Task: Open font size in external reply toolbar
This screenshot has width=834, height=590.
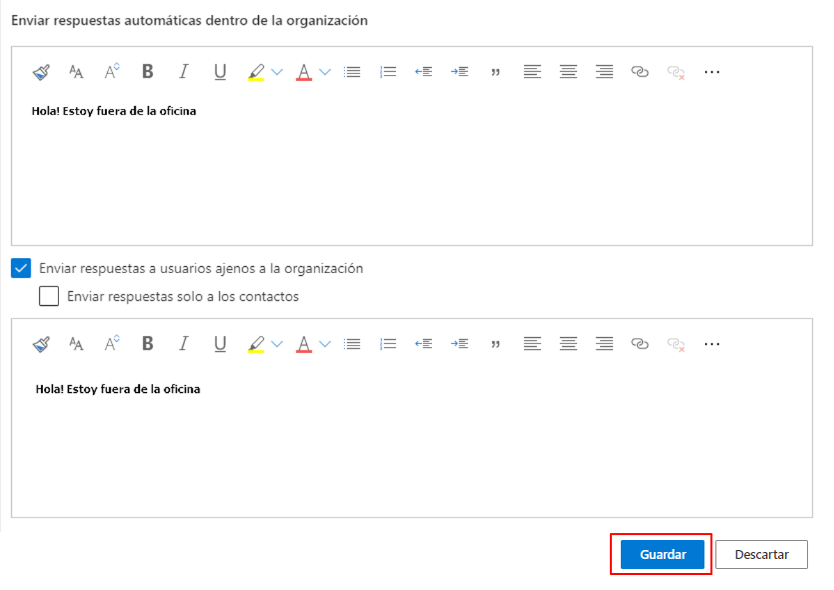Action: tap(76, 344)
